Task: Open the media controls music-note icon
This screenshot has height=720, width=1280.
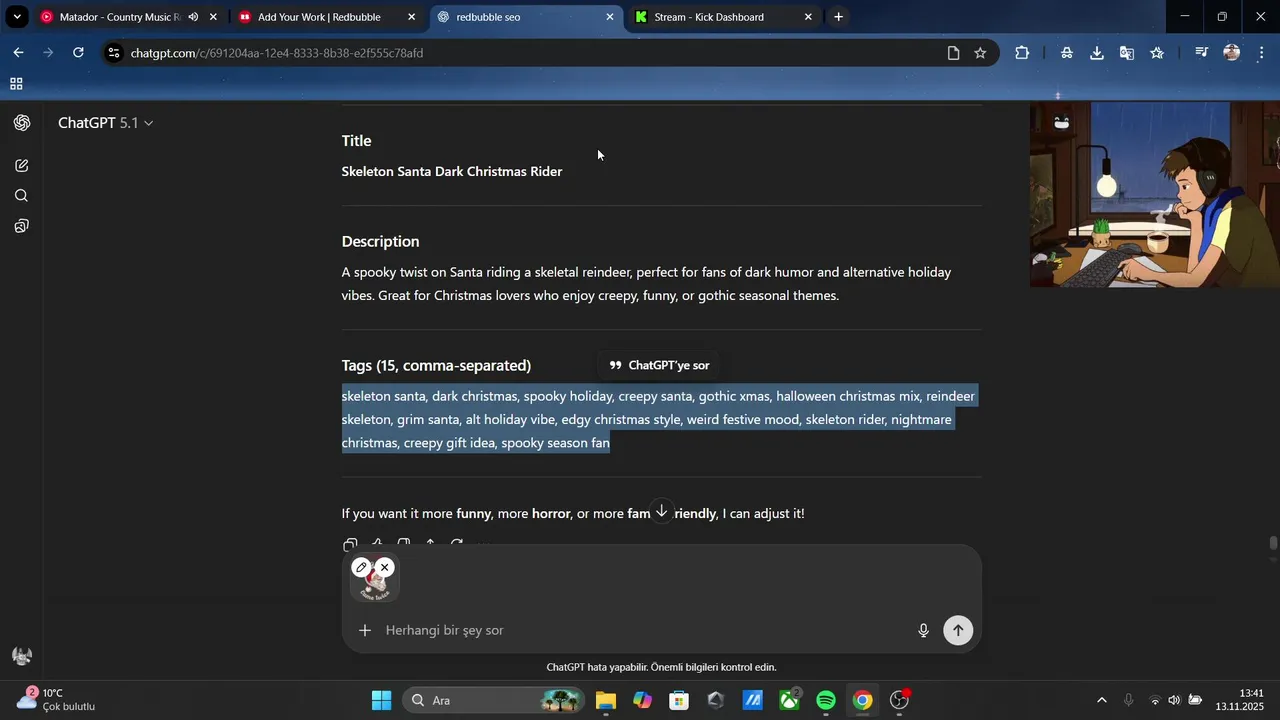Action: [x=1202, y=53]
